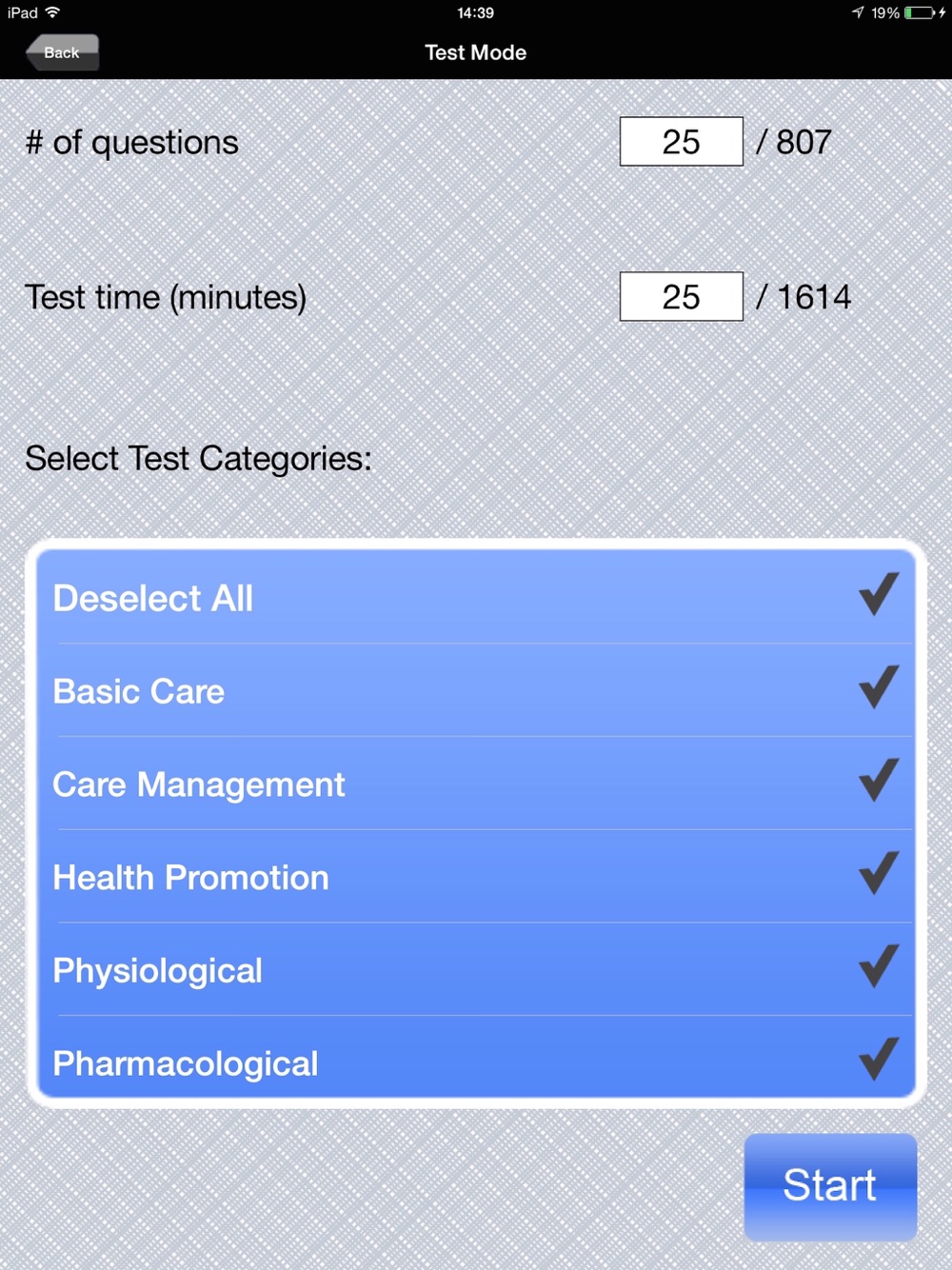
Task: Select the Basic Care category label
Action: click(139, 692)
